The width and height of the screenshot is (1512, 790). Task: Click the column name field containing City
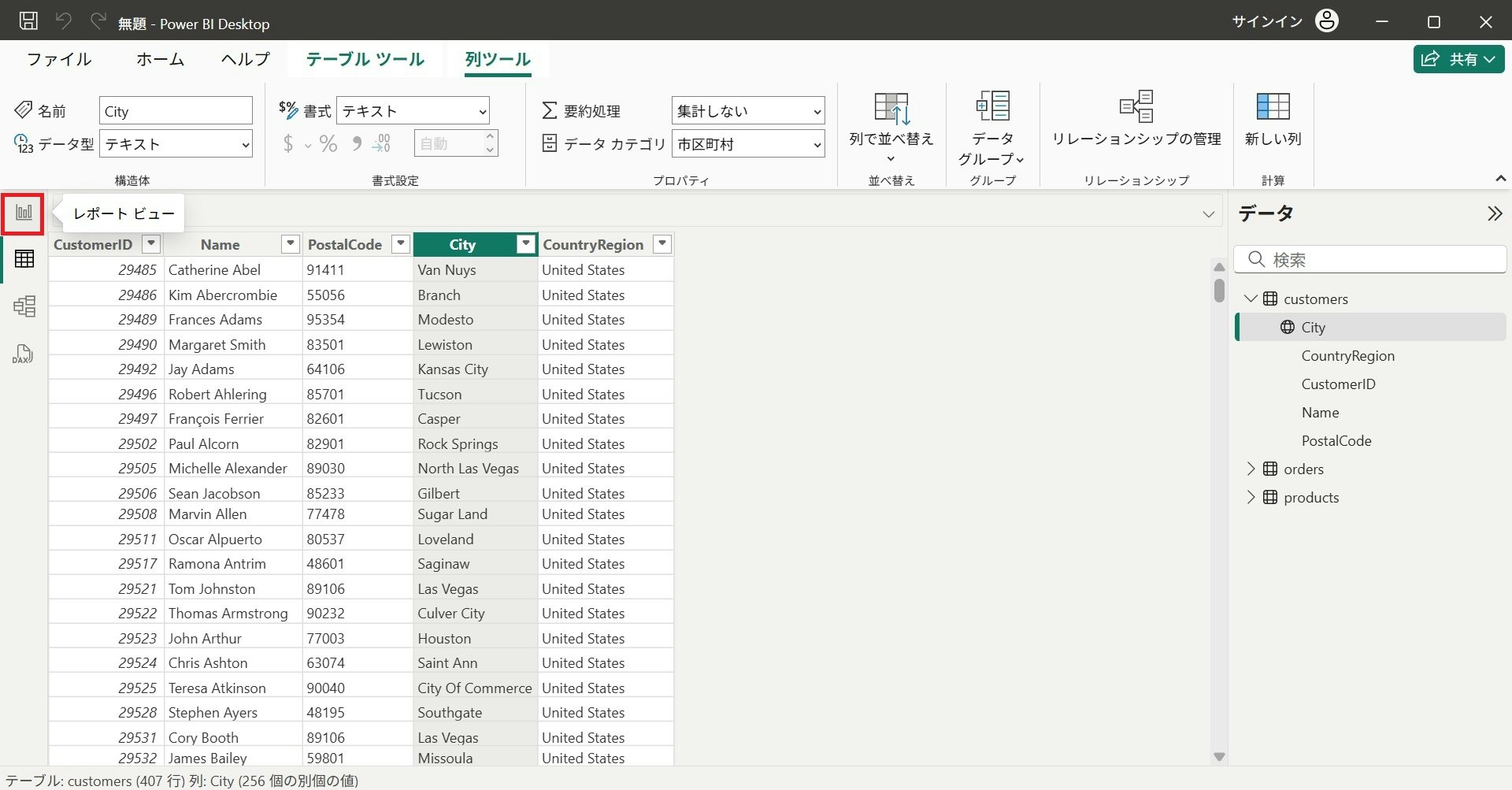coord(176,111)
